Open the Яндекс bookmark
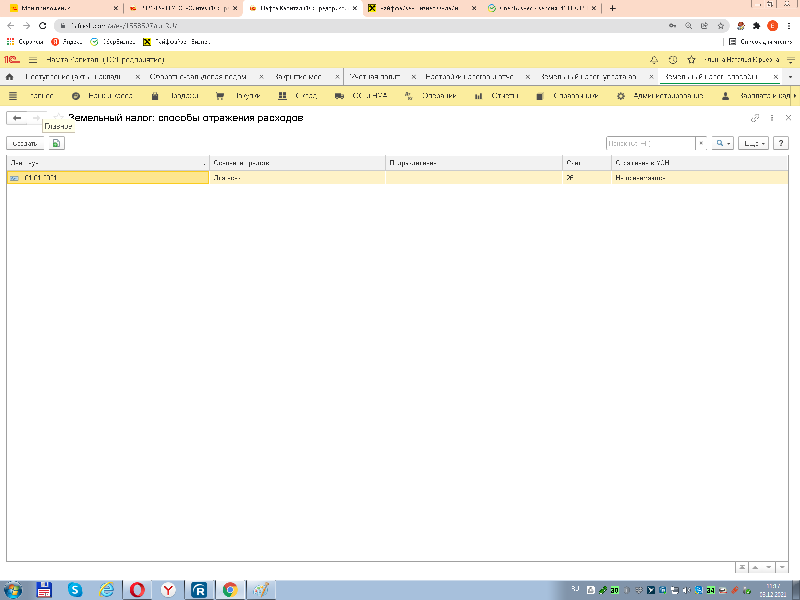Image resolution: width=800 pixels, height=600 pixels. [67, 42]
